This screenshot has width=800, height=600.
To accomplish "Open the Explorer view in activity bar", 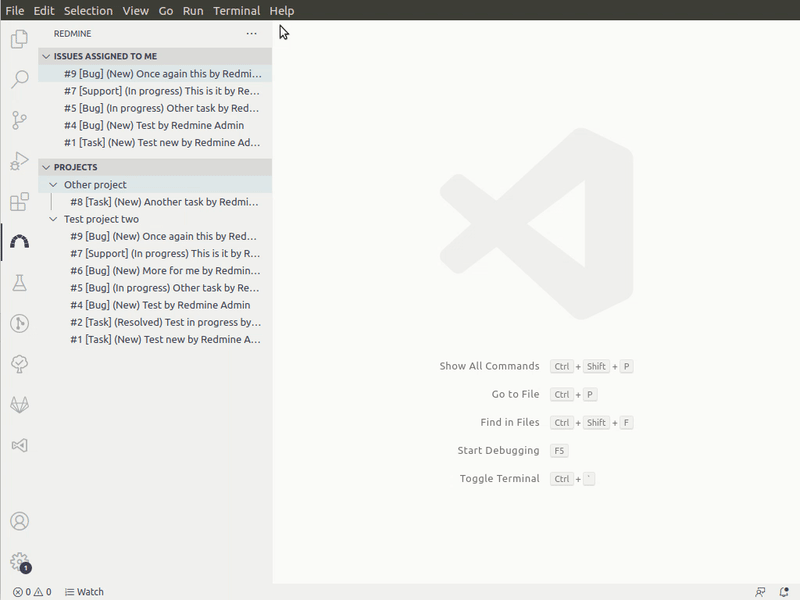I will [19, 39].
